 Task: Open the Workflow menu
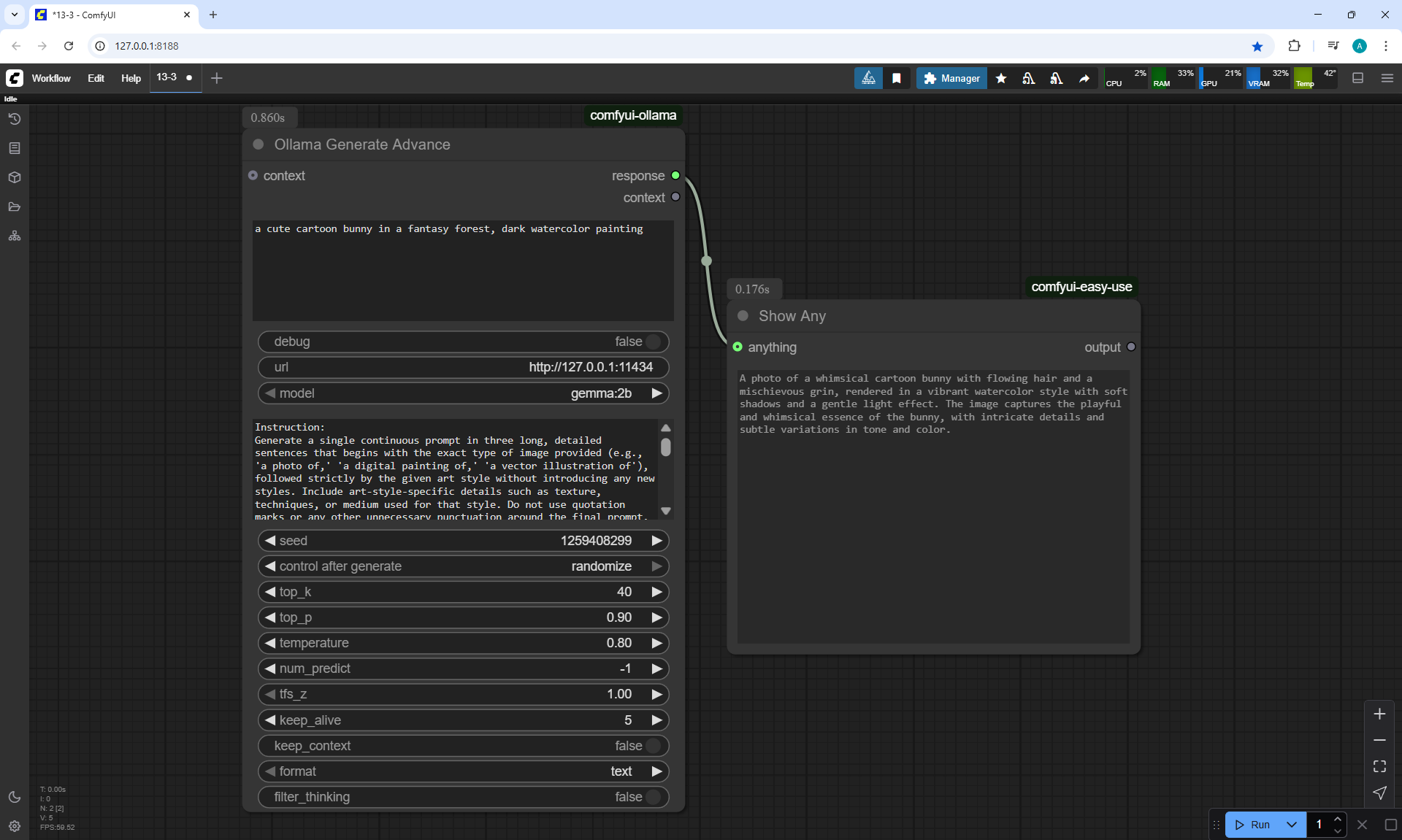click(51, 78)
